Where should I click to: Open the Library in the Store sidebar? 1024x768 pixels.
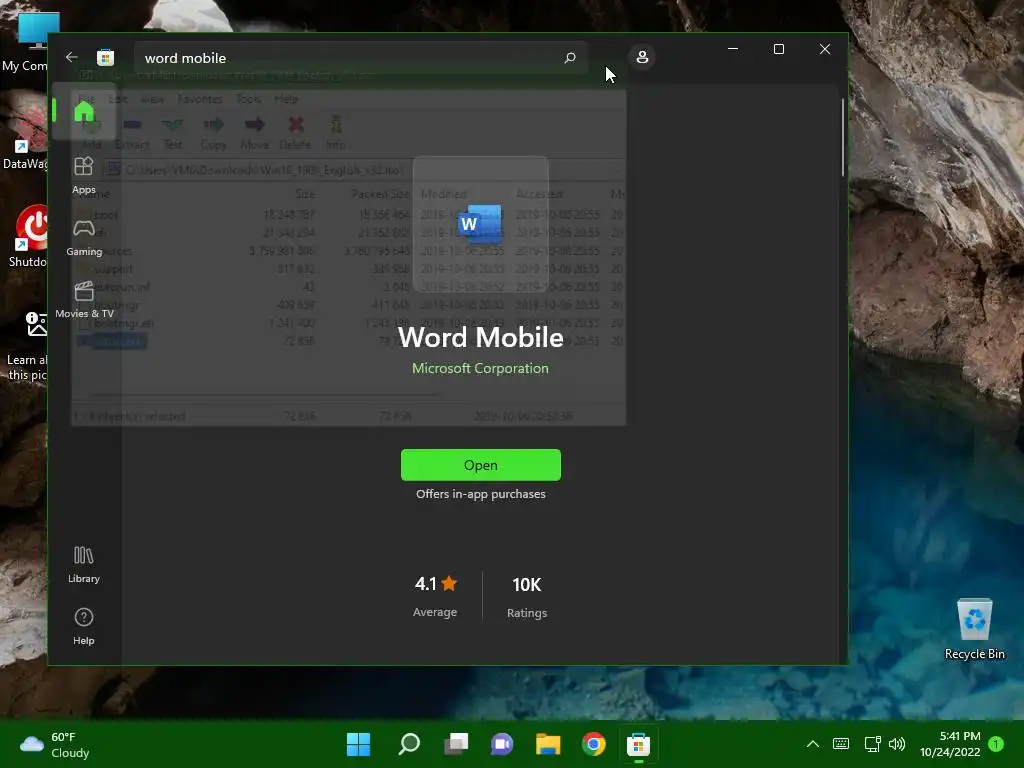click(x=84, y=564)
